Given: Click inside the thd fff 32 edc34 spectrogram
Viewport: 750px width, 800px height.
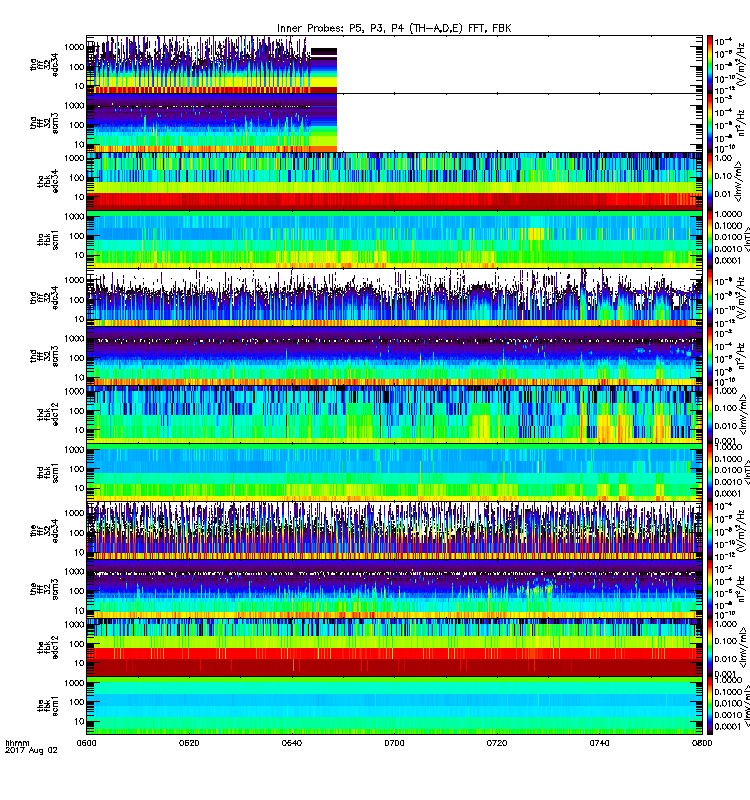Looking at the screenshot, I should [x=394, y=297].
